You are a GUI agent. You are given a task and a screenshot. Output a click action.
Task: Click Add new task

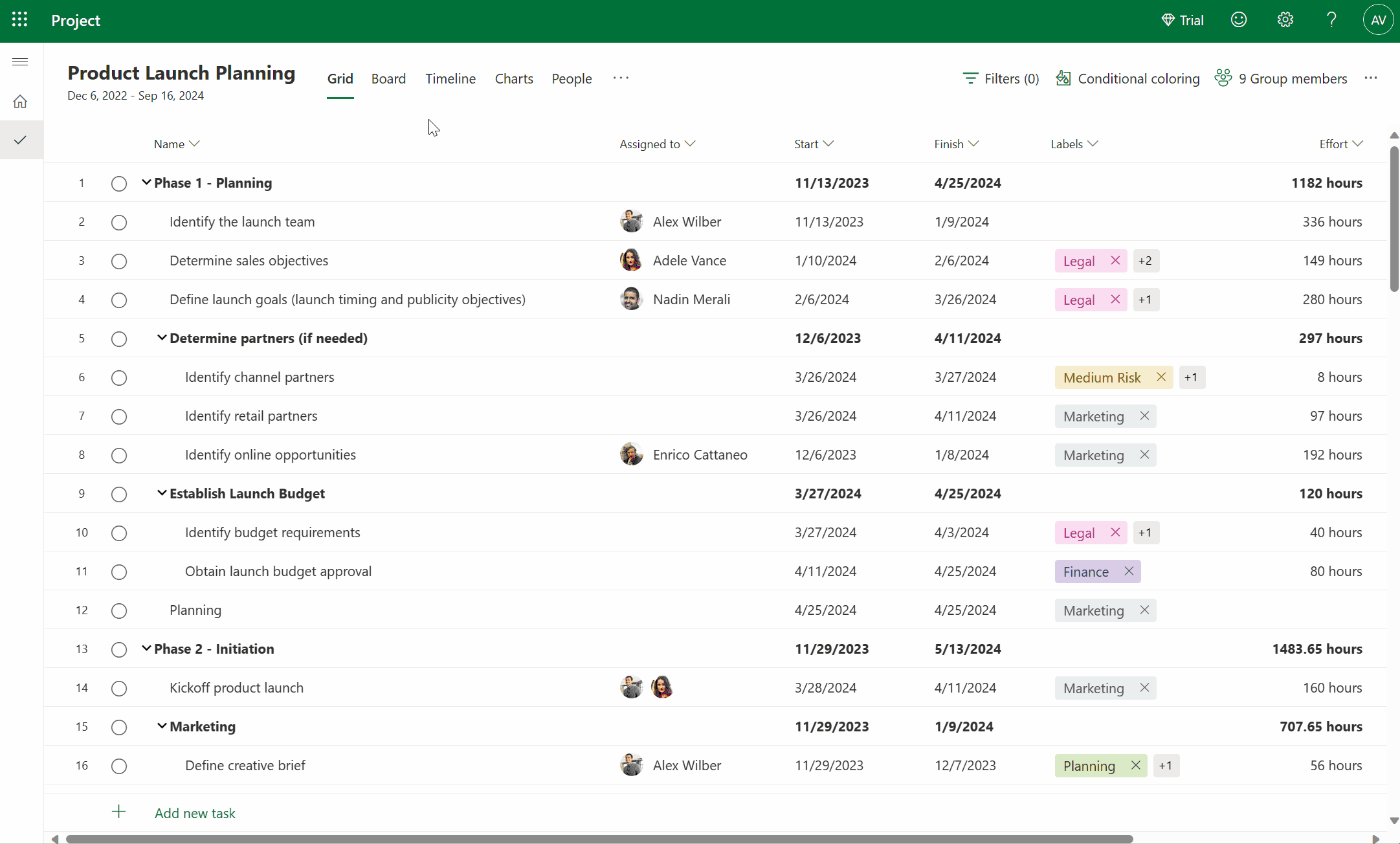(195, 813)
